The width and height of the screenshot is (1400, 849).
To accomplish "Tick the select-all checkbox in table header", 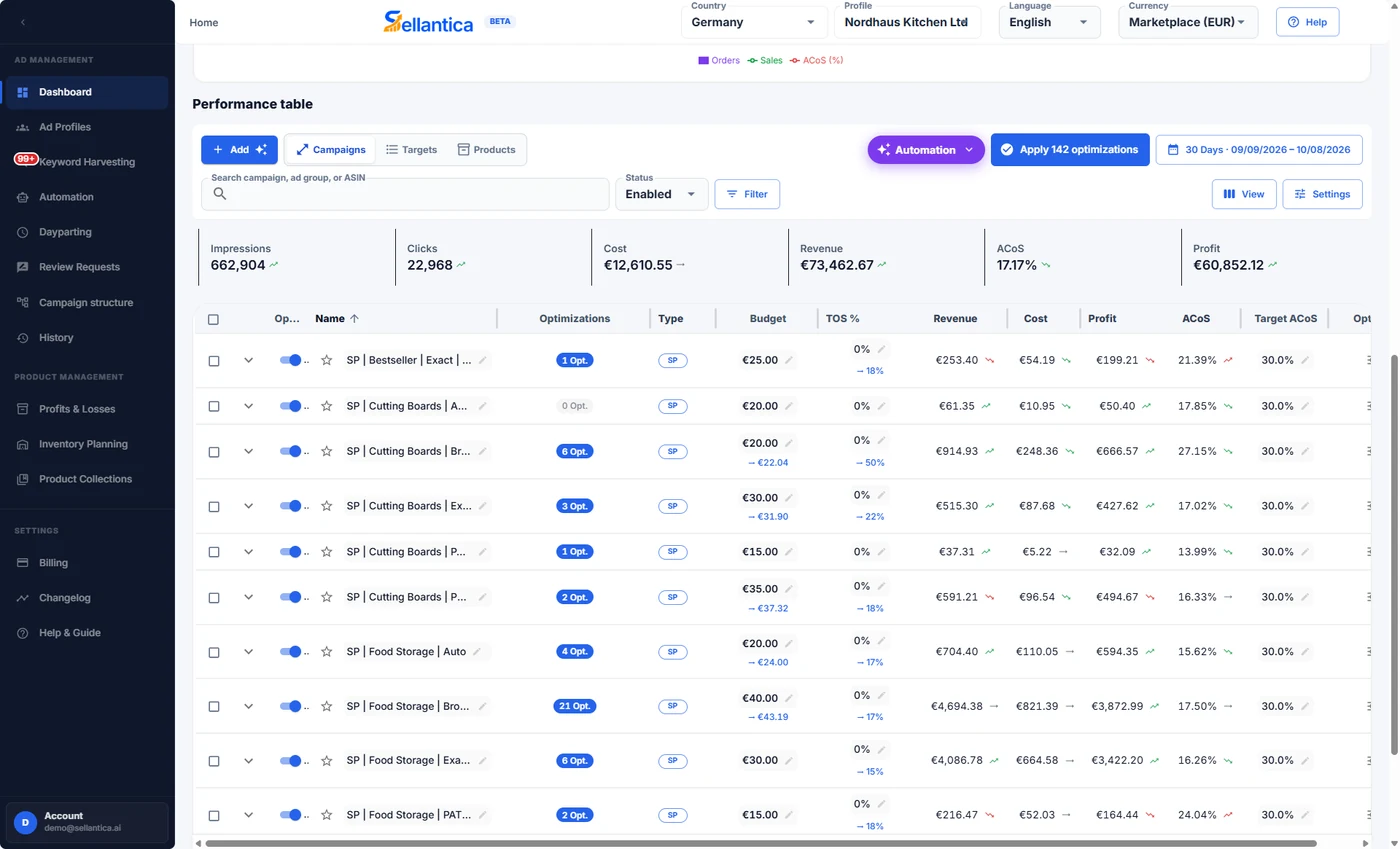I will click(213, 320).
